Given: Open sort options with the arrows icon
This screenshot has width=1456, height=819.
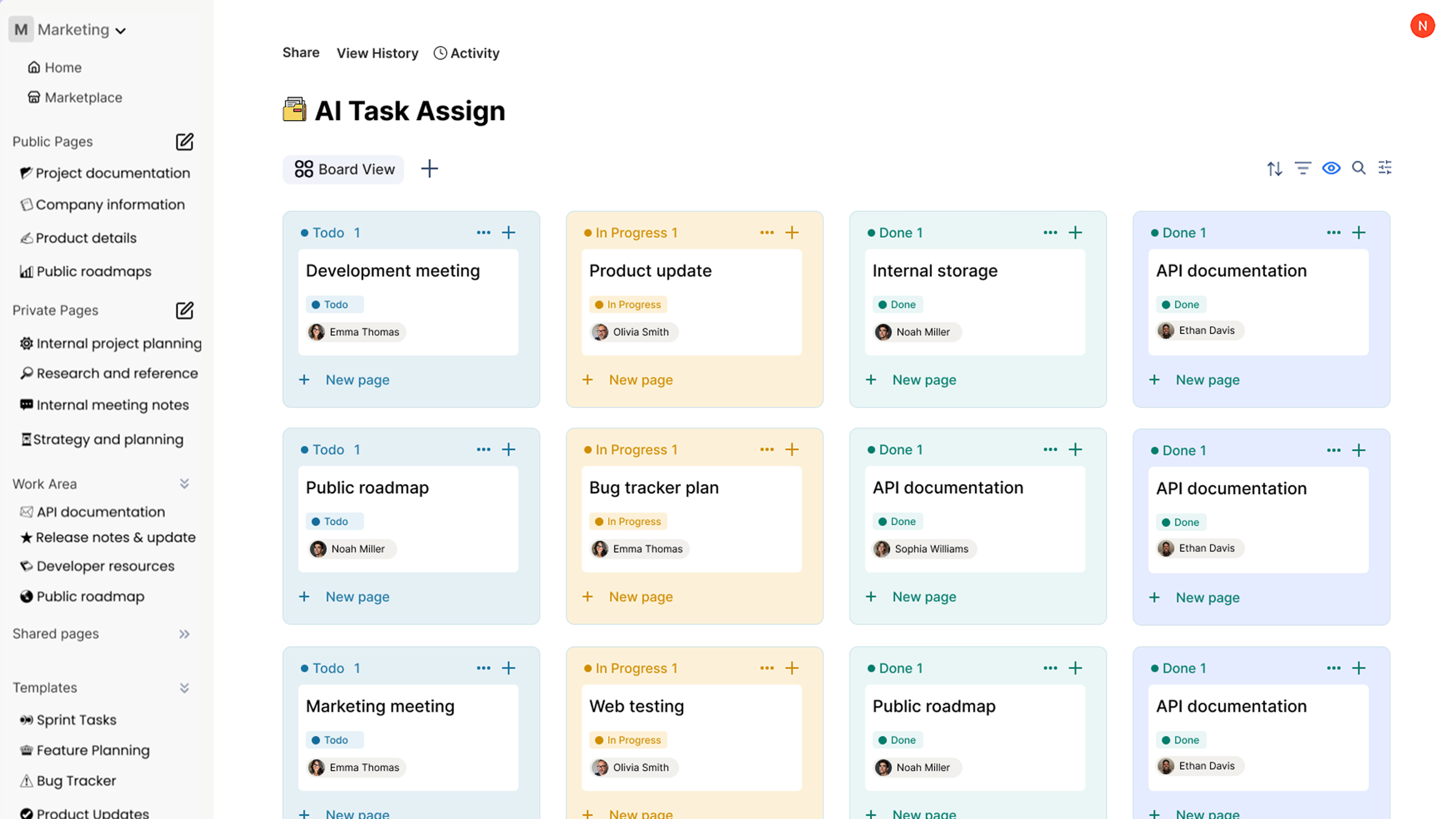Looking at the screenshot, I should point(1275,168).
